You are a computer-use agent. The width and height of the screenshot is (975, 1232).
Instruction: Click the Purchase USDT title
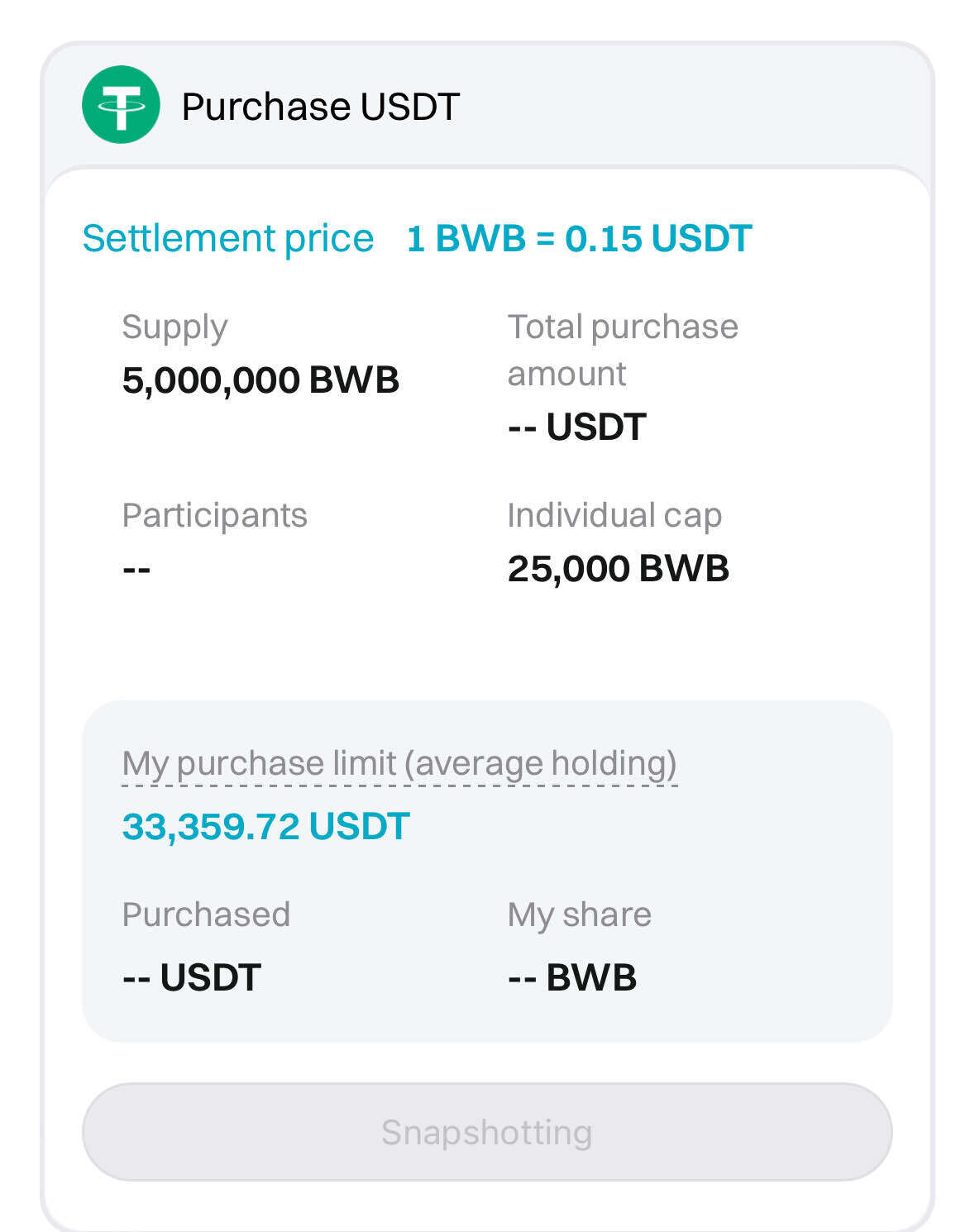[320, 107]
